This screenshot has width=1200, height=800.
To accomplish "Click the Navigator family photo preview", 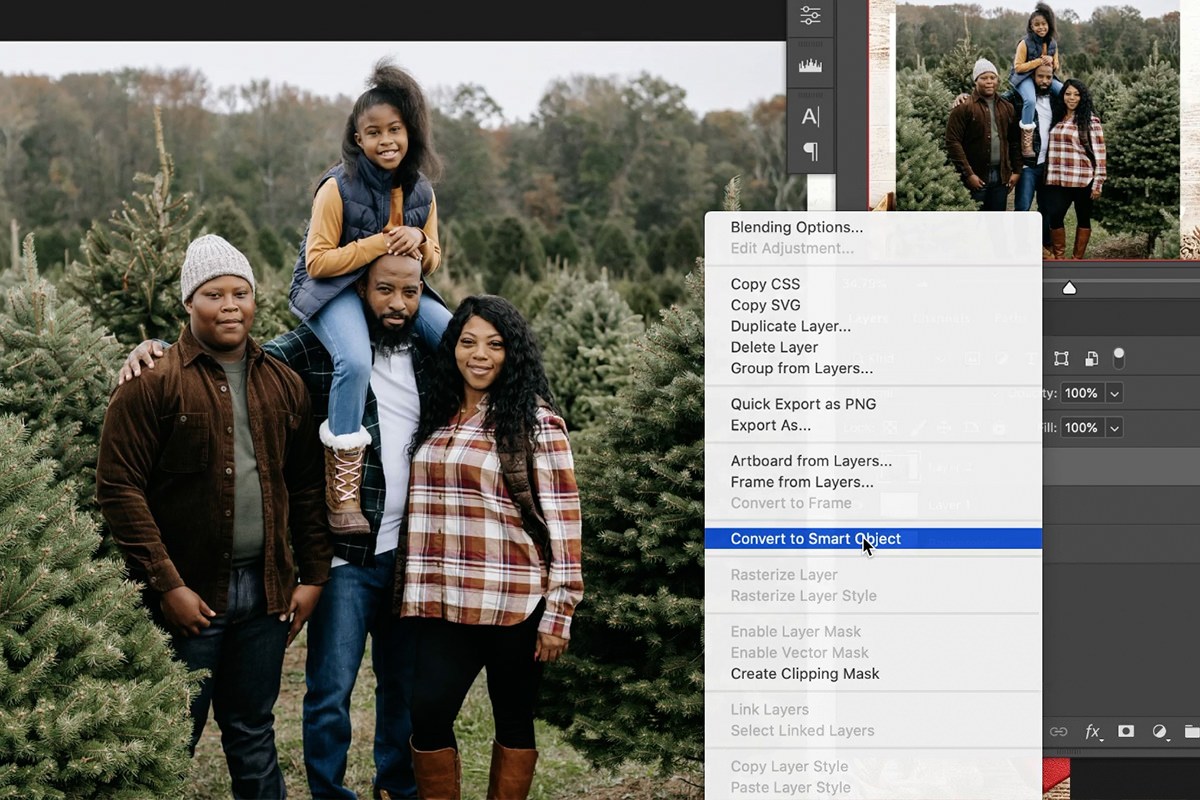I will tap(1038, 130).
